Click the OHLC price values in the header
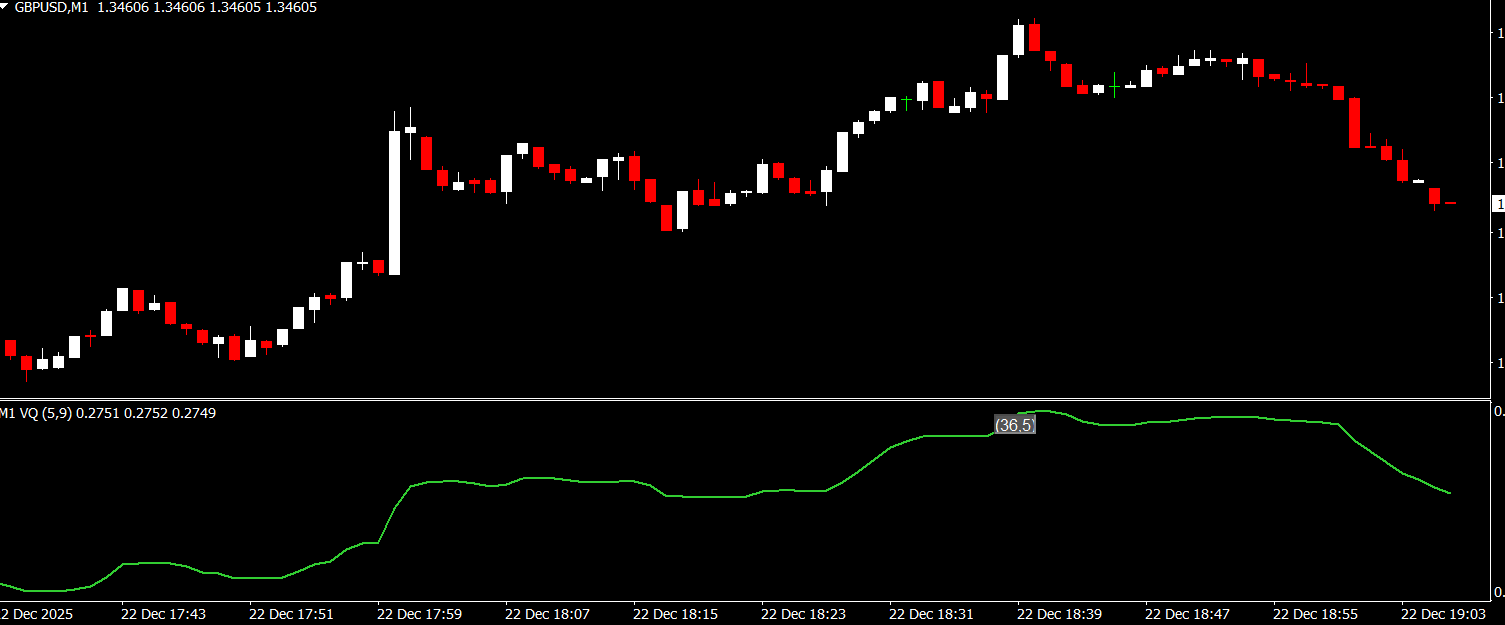Viewport: 1505px width, 625px height. [207, 7]
